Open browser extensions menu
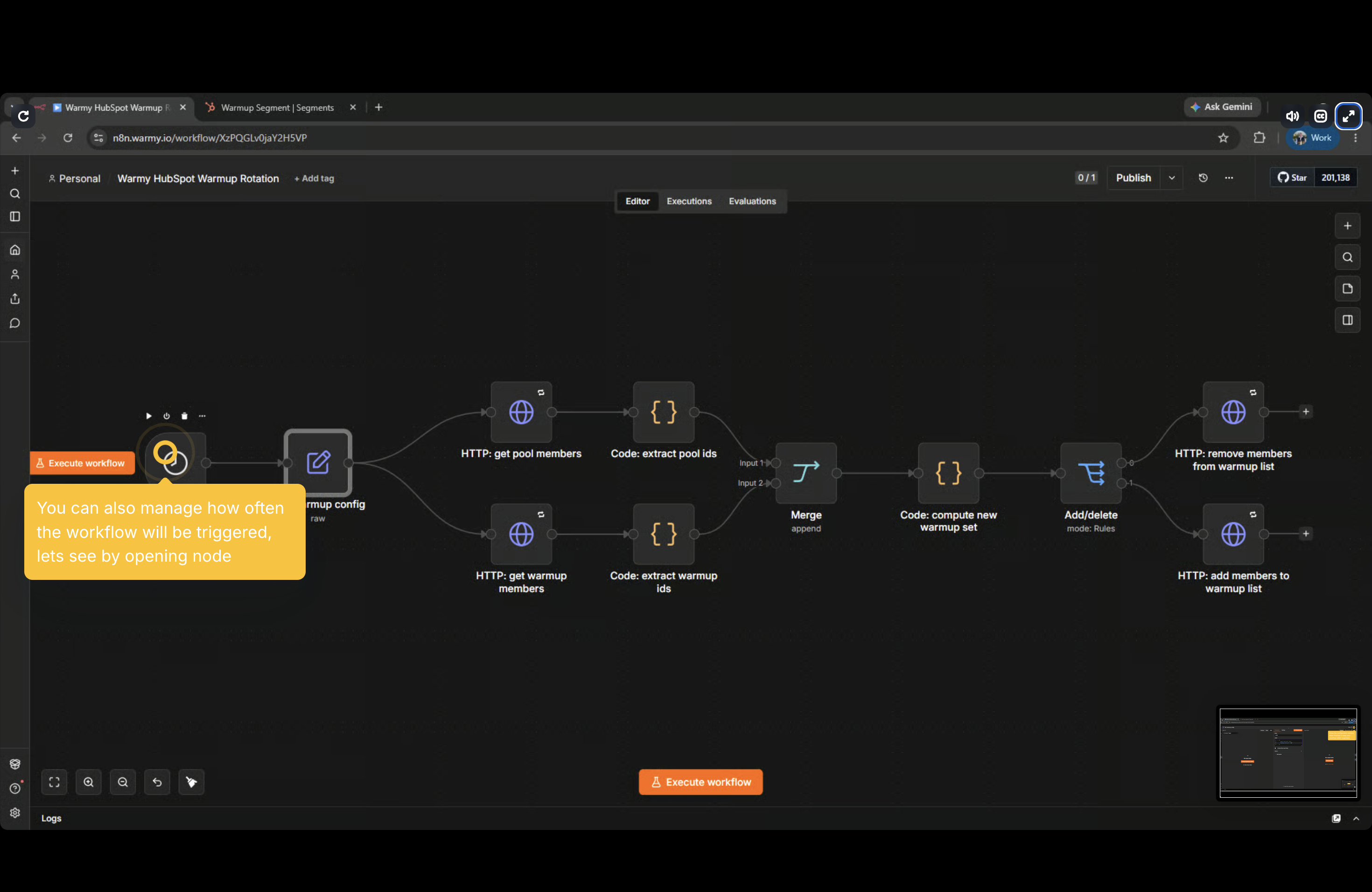 1260,138
